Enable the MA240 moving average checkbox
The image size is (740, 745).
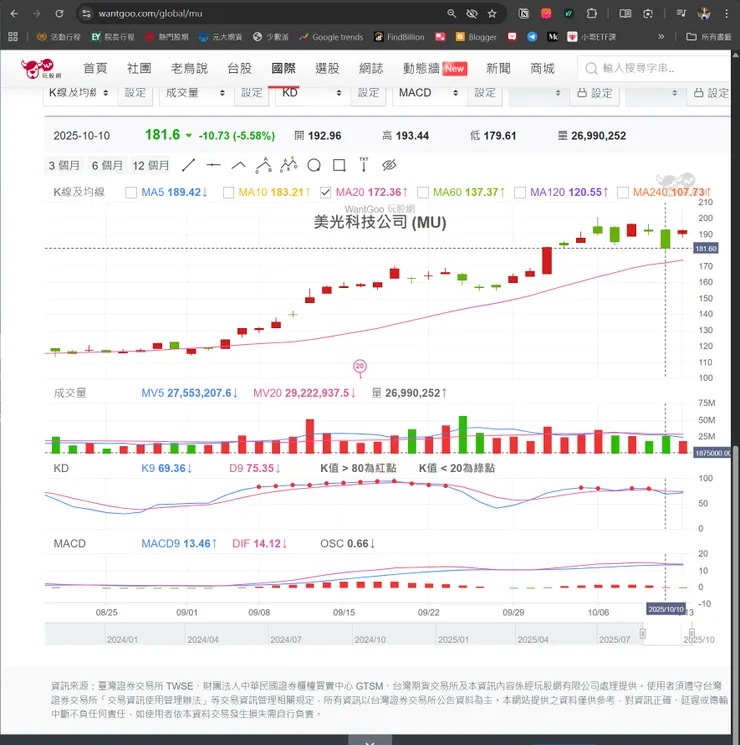pos(623,192)
